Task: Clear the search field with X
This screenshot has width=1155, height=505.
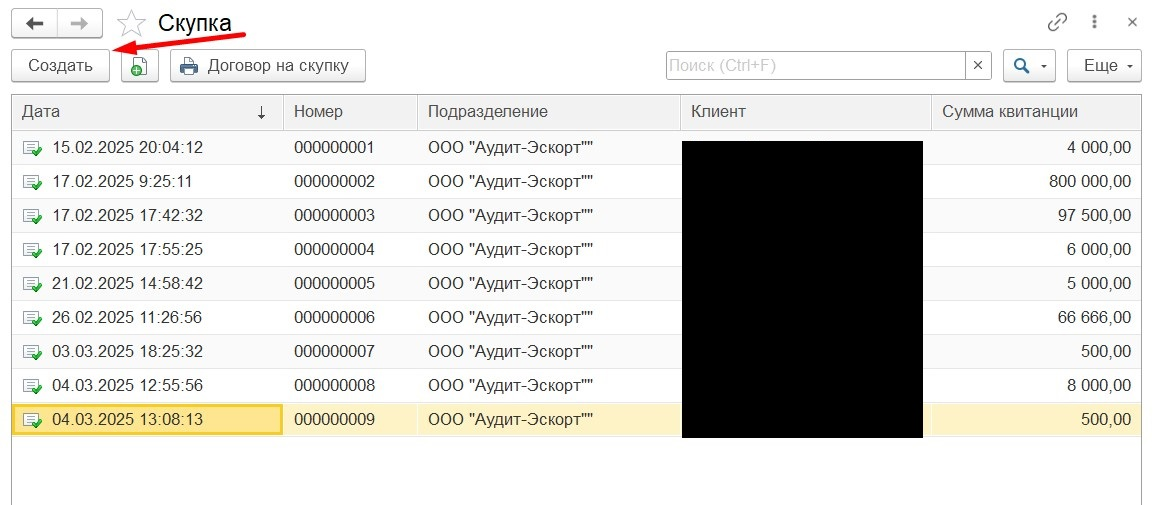Action: (978, 66)
